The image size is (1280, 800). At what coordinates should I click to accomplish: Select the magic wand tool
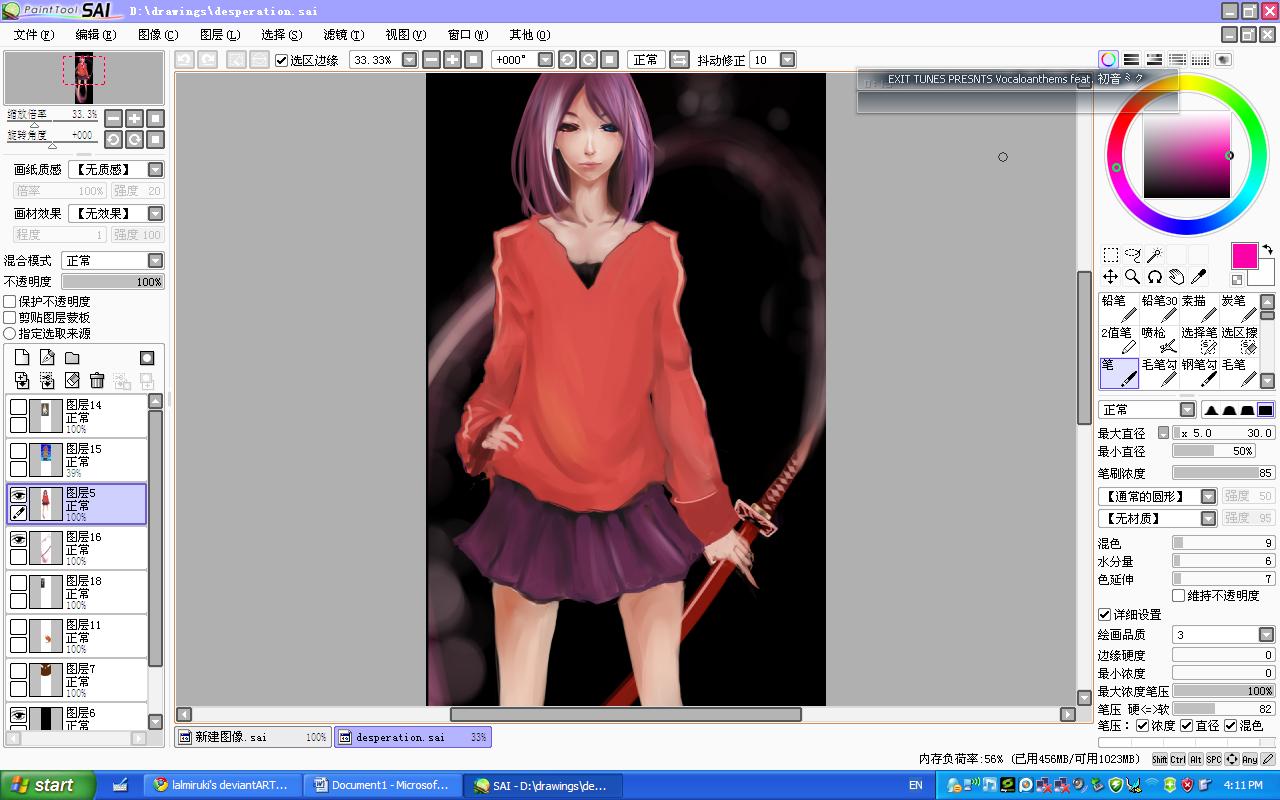click(1154, 255)
